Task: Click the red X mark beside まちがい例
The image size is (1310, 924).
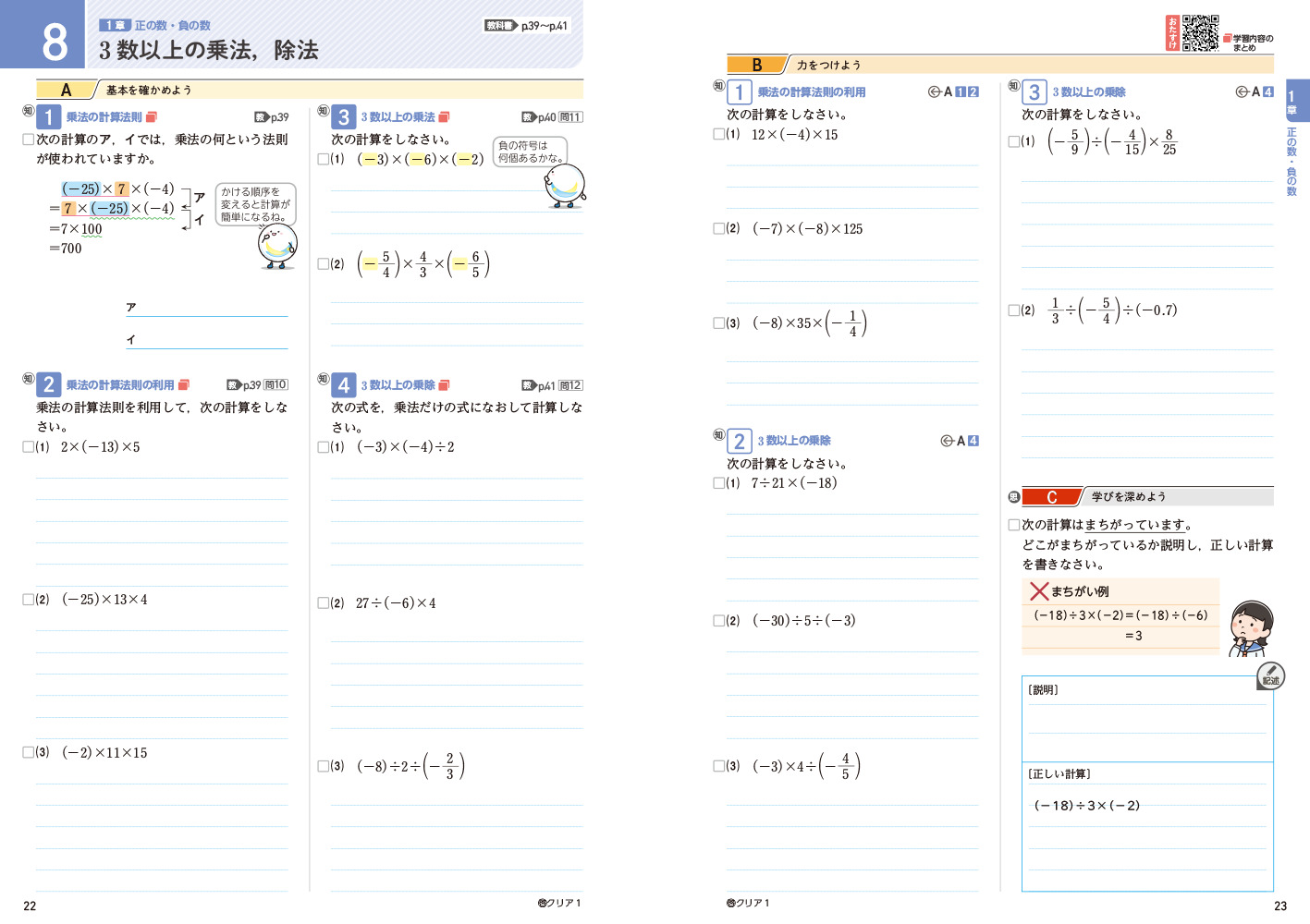Action: [1039, 591]
